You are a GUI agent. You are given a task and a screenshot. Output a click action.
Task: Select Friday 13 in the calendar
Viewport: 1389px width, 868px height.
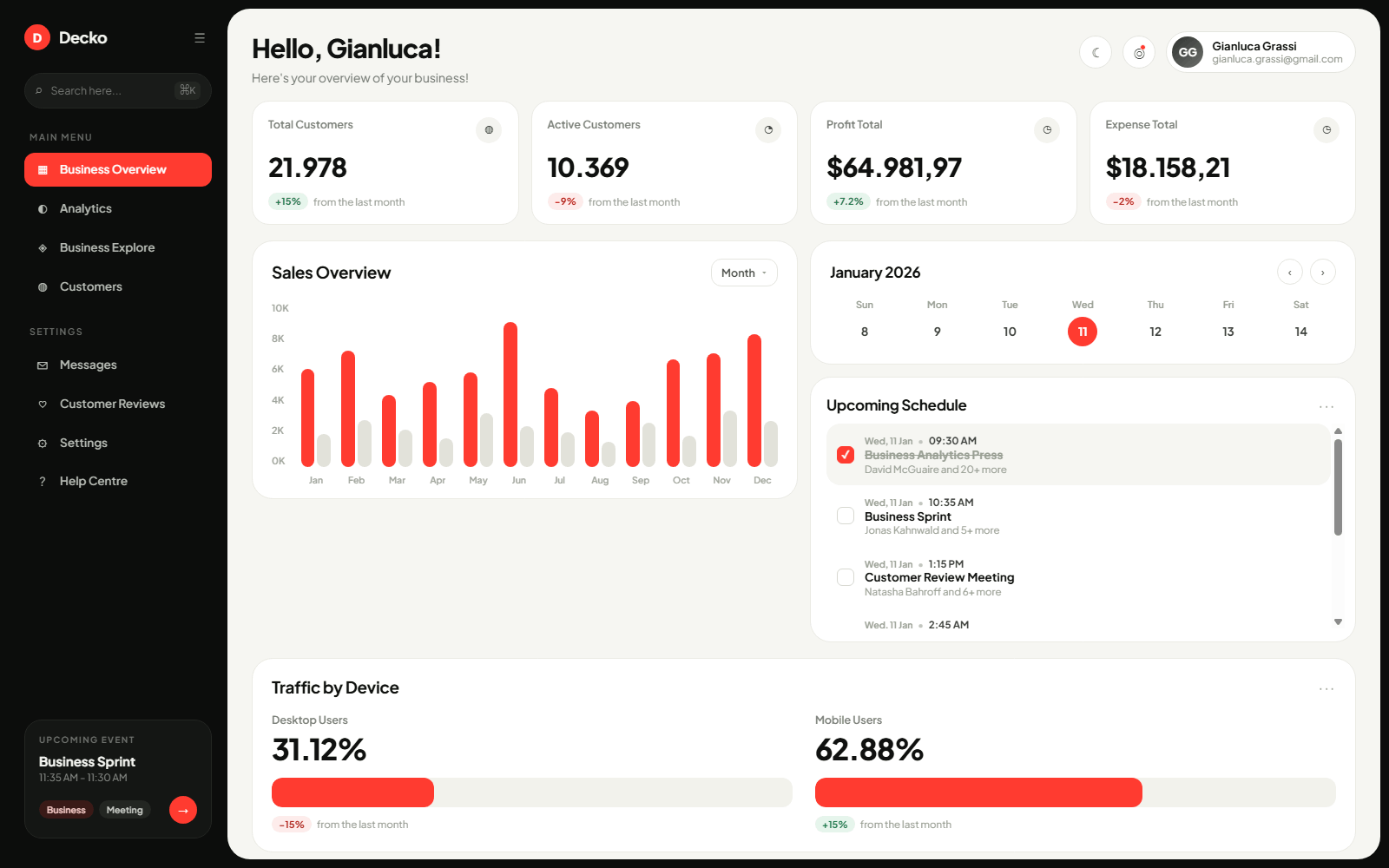click(x=1228, y=332)
